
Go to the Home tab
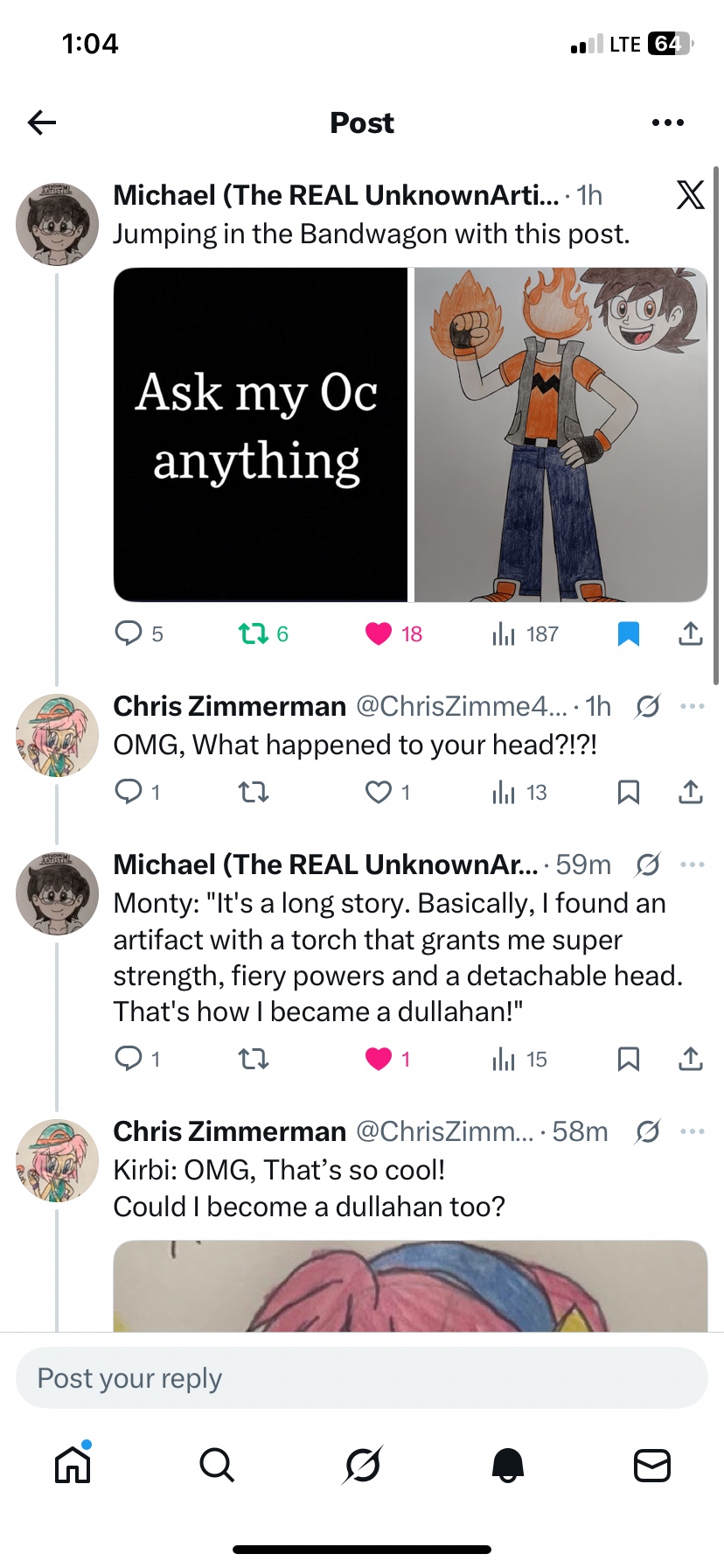[x=73, y=1464]
